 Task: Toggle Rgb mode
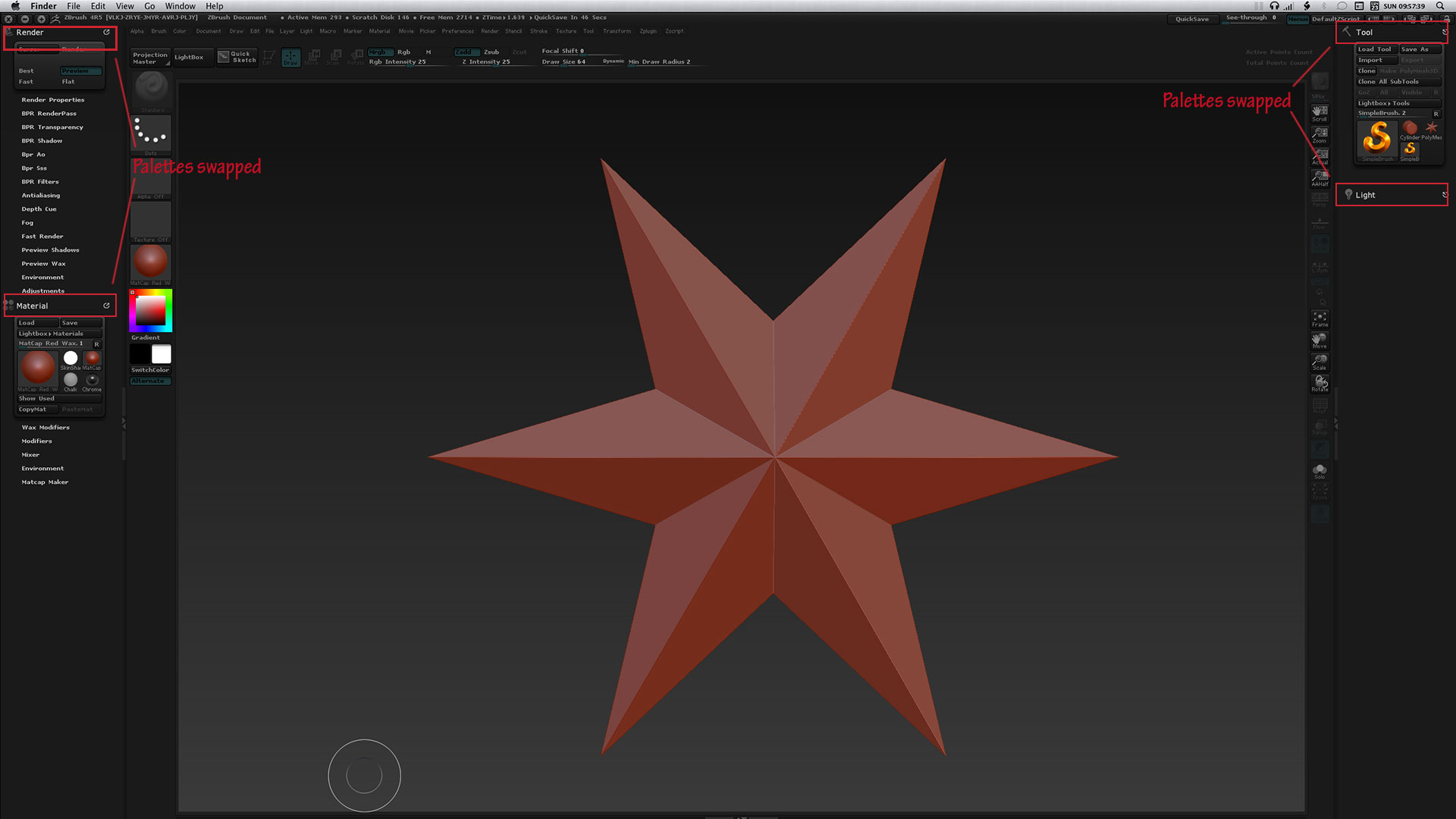click(x=403, y=52)
